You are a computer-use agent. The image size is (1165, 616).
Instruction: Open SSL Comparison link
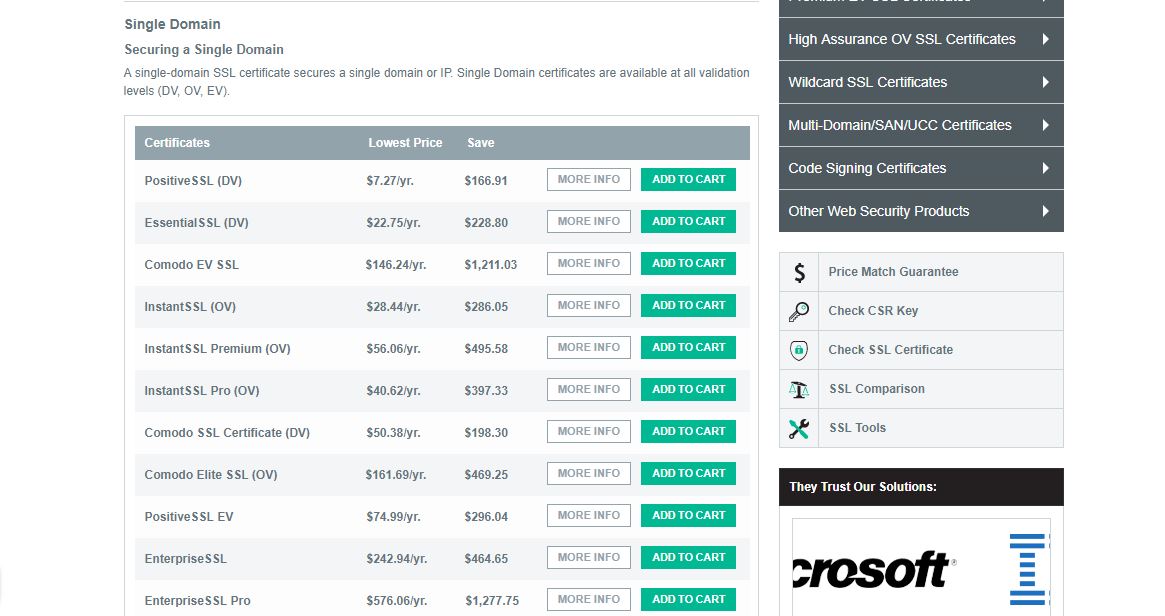click(877, 389)
